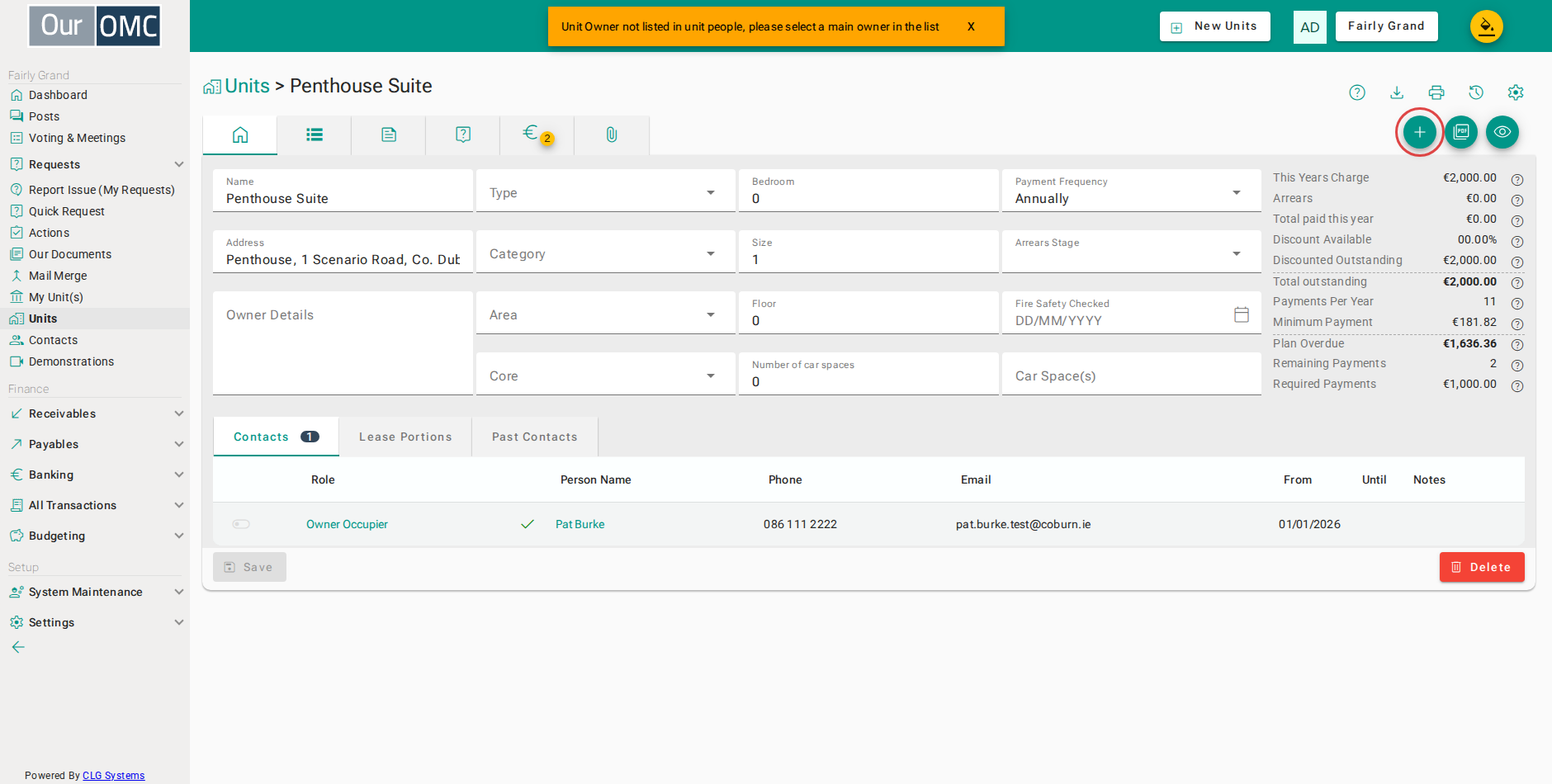Select the home tab icon

click(x=240, y=135)
